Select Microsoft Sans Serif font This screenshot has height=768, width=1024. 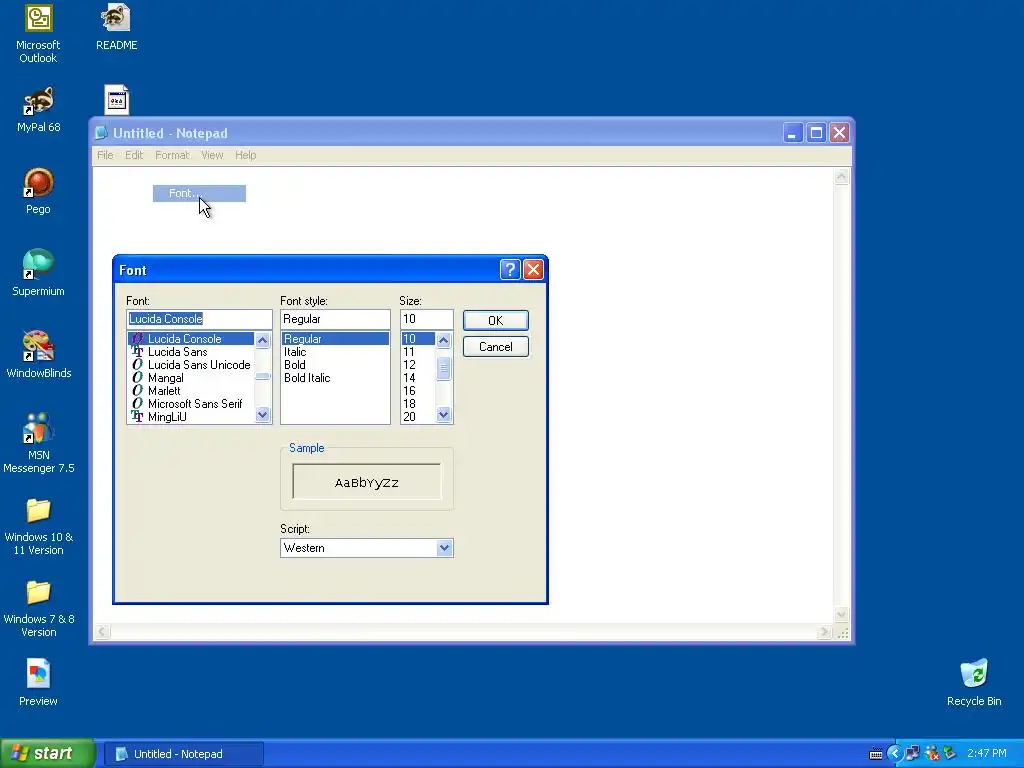pyautogui.click(x=195, y=404)
